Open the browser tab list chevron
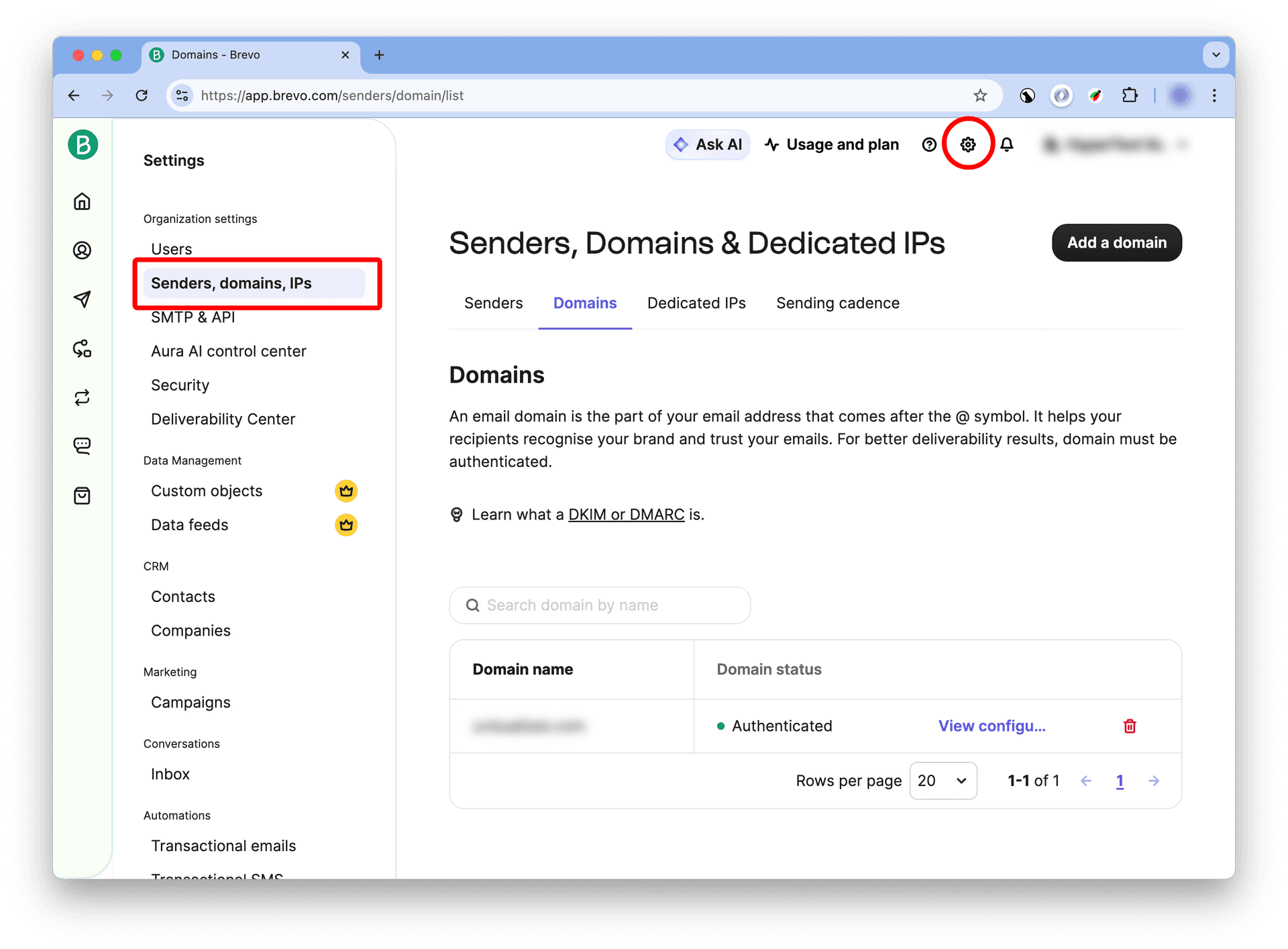This screenshot has width=1288, height=949. [1216, 55]
